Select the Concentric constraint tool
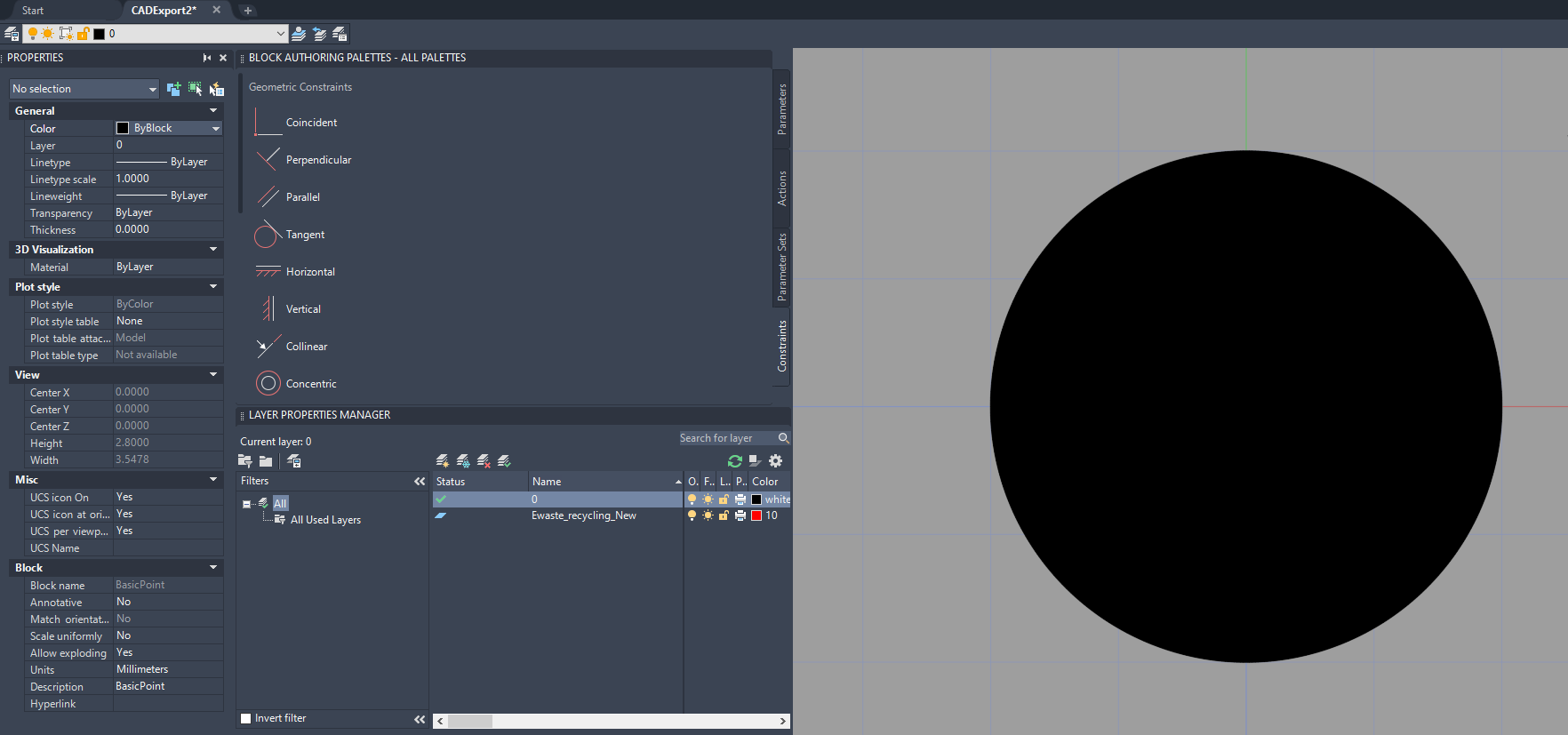The height and width of the screenshot is (735, 1568). click(296, 384)
